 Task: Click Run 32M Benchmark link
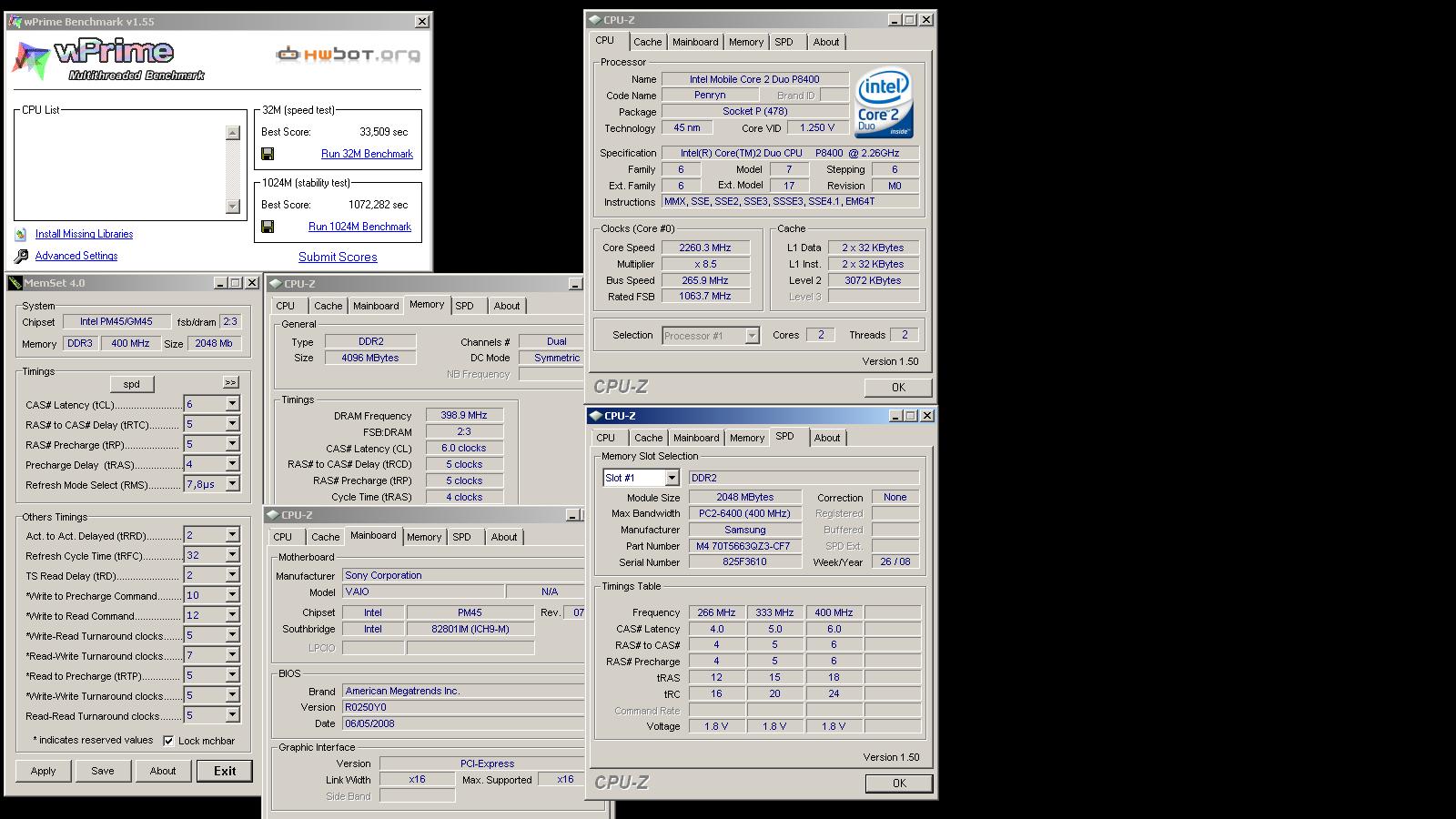tap(367, 154)
